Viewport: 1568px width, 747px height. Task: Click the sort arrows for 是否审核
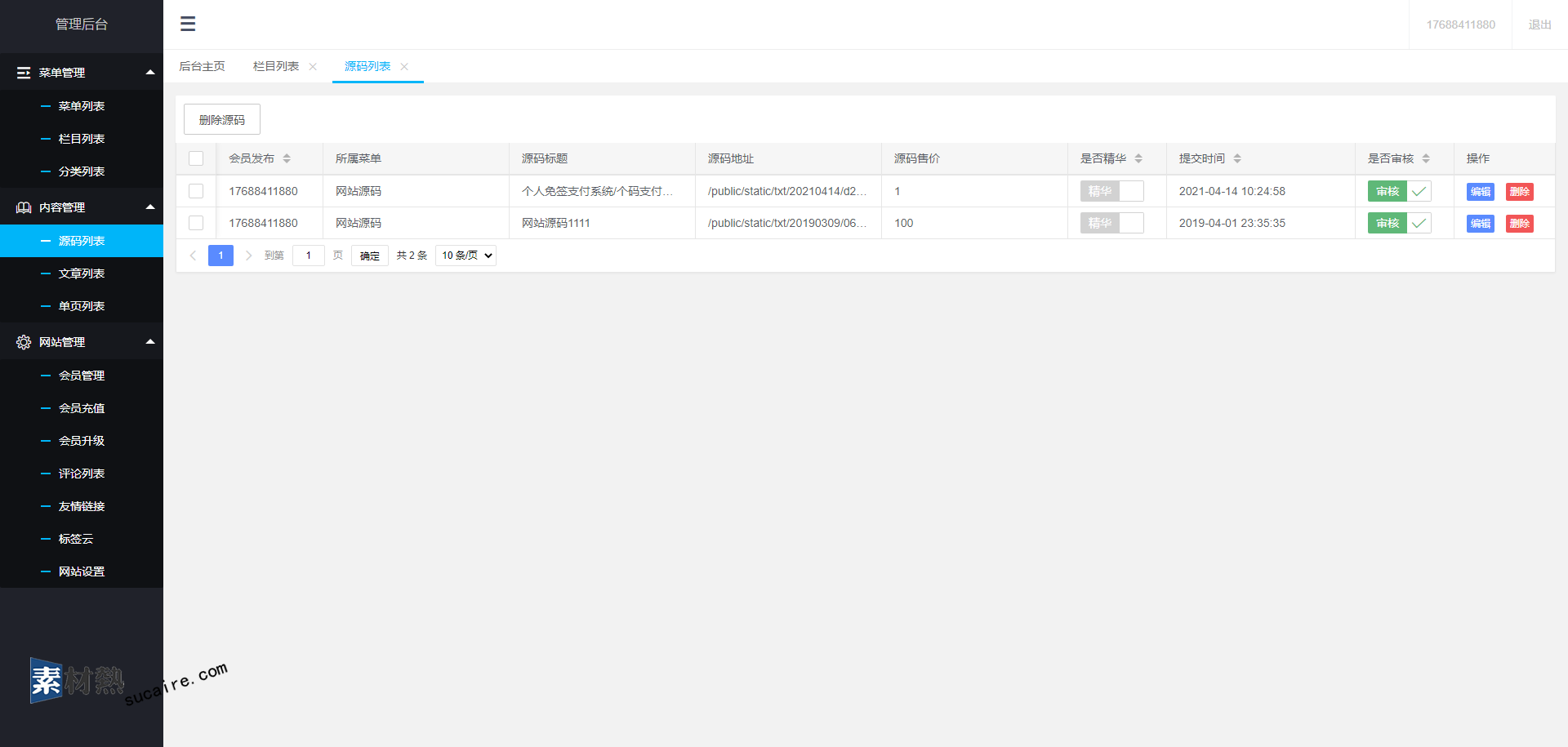pyautogui.click(x=1426, y=158)
